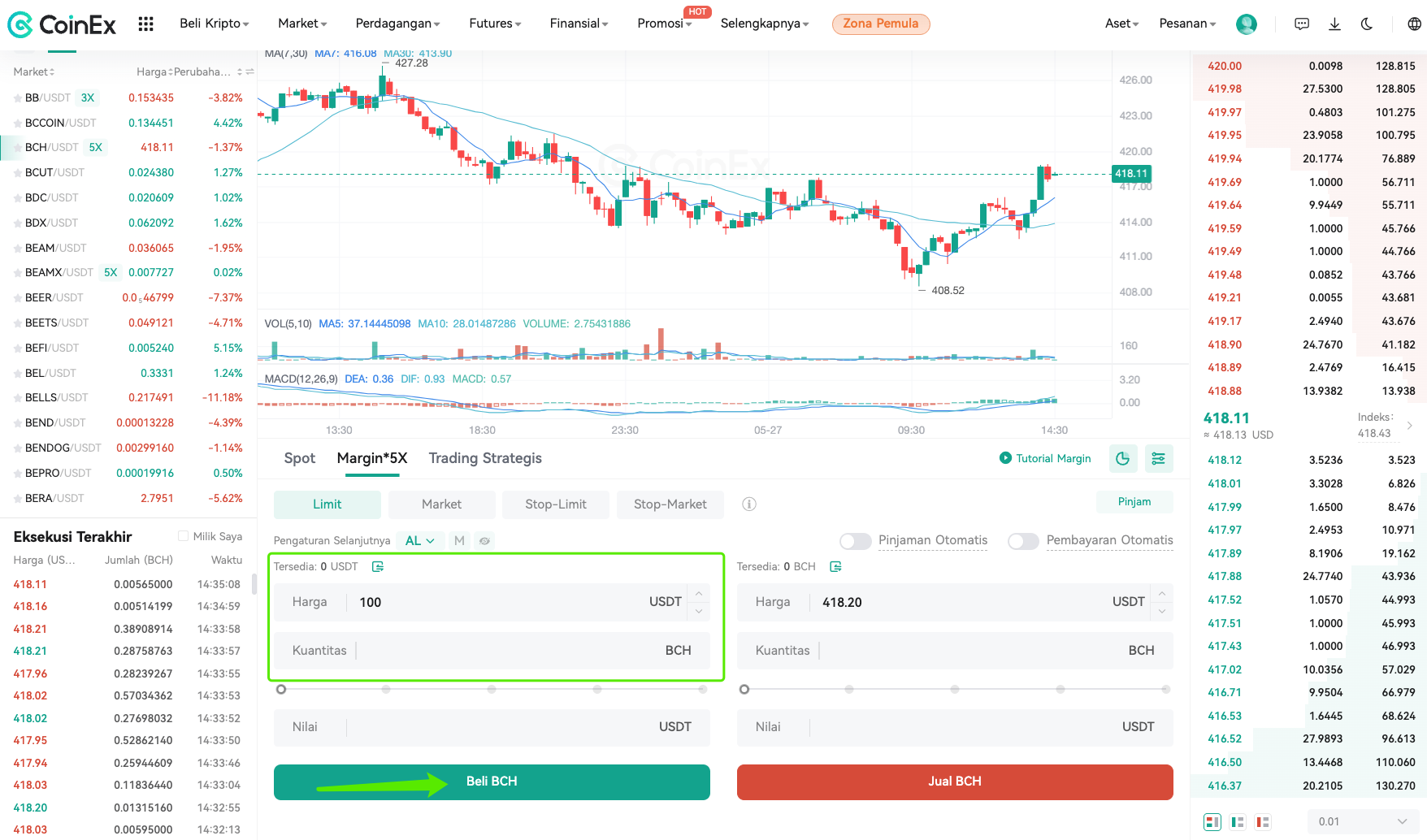Viewport: 1427px width, 840px height.
Task: Click the M setting icon
Action: [x=459, y=540]
